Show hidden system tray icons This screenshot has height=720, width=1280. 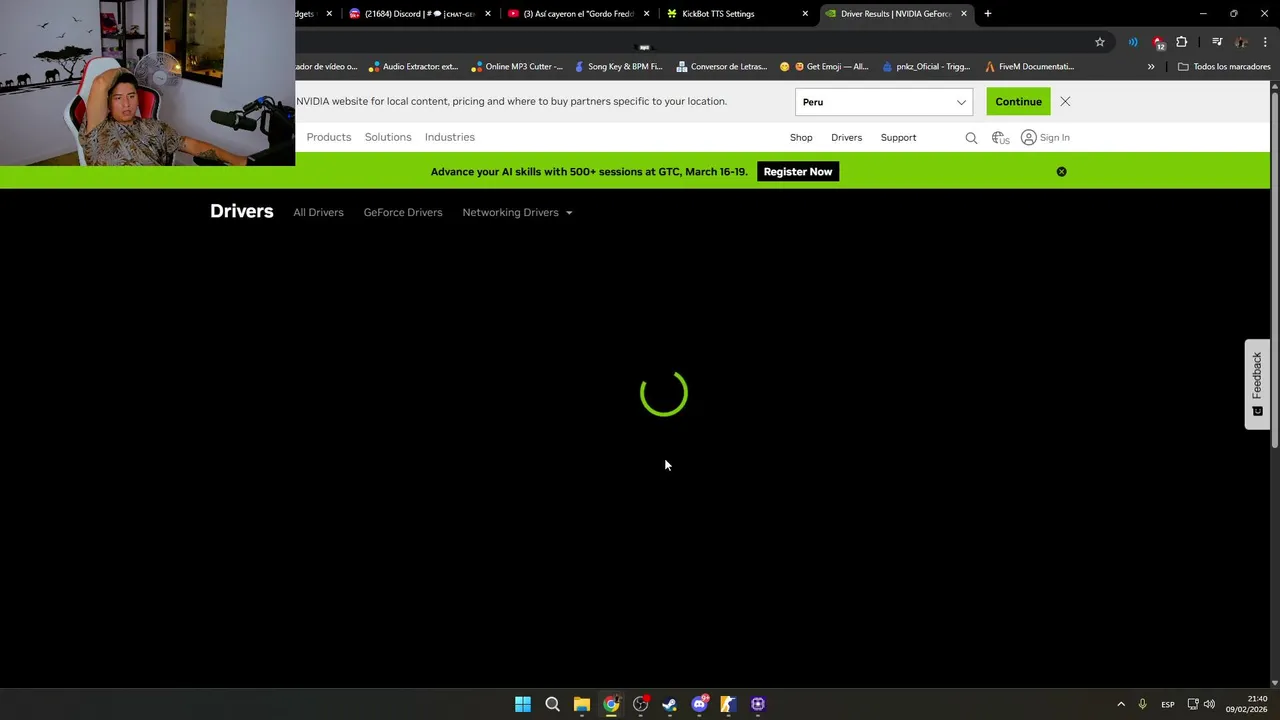click(x=1121, y=704)
